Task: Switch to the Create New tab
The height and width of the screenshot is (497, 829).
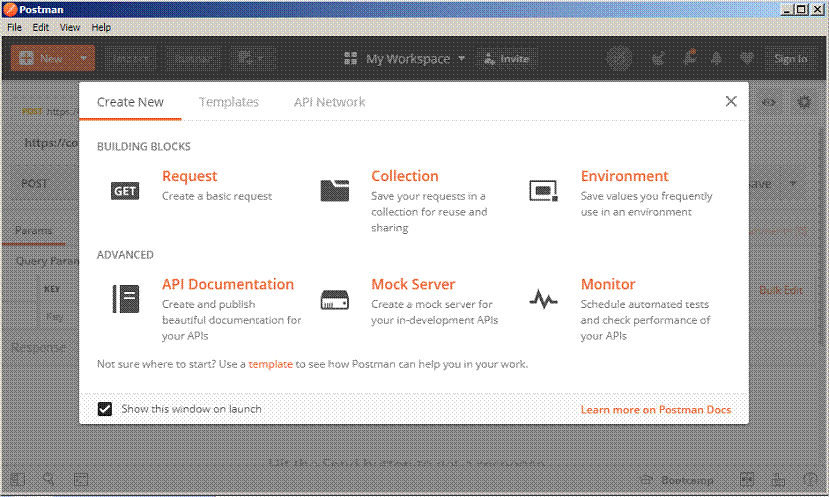Action: [x=130, y=102]
